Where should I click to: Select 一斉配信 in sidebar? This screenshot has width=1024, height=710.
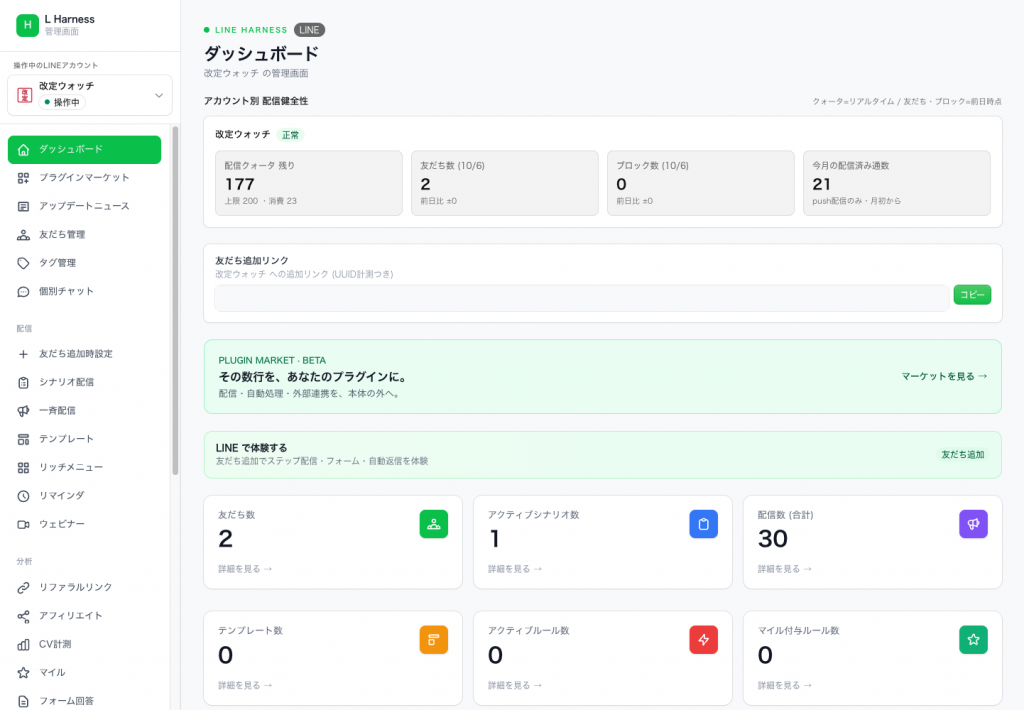click(84, 411)
